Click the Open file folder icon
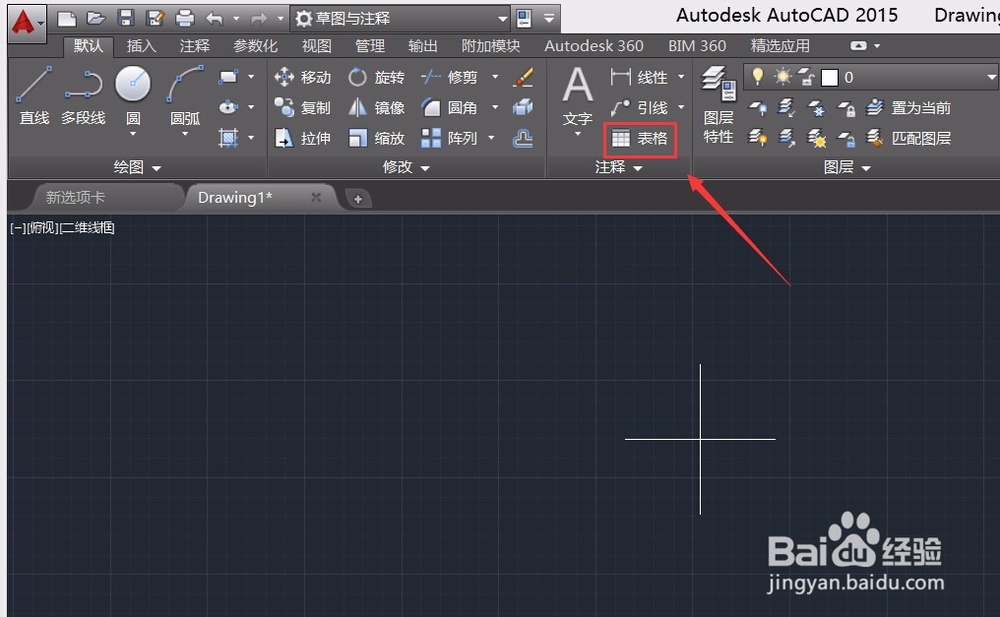The width and height of the screenshot is (1000, 617). tap(96, 19)
